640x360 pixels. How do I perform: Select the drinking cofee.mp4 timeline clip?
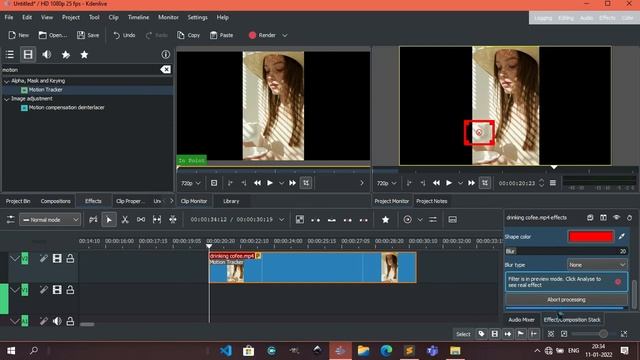coord(312,267)
